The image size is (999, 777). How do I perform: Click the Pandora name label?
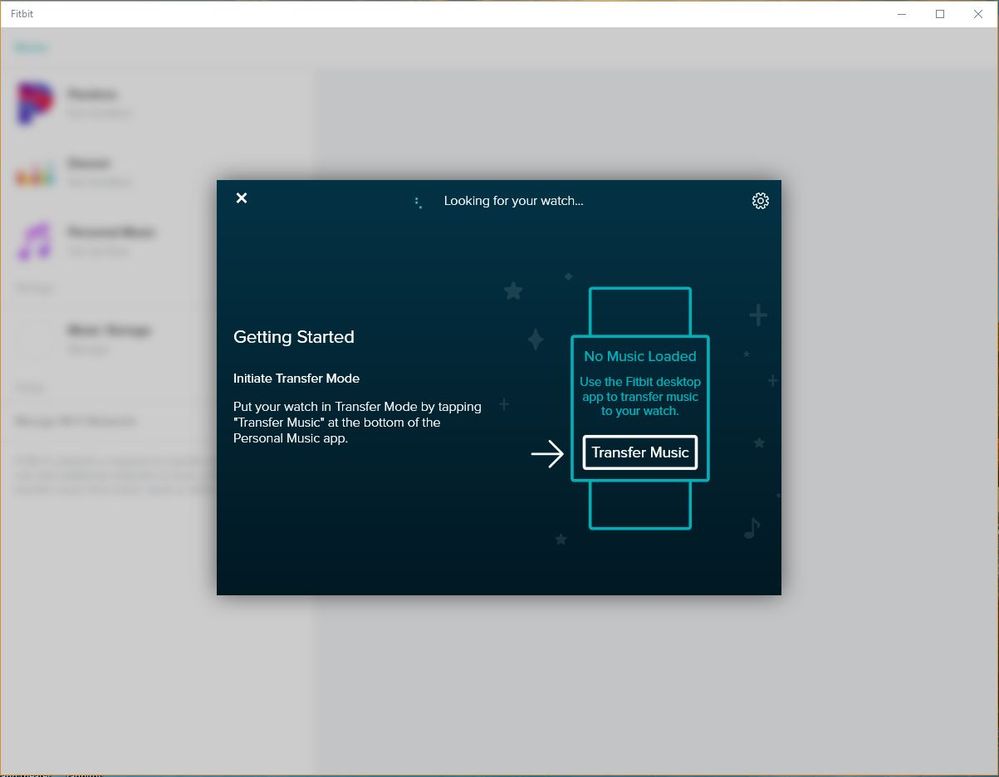coord(93,94)
